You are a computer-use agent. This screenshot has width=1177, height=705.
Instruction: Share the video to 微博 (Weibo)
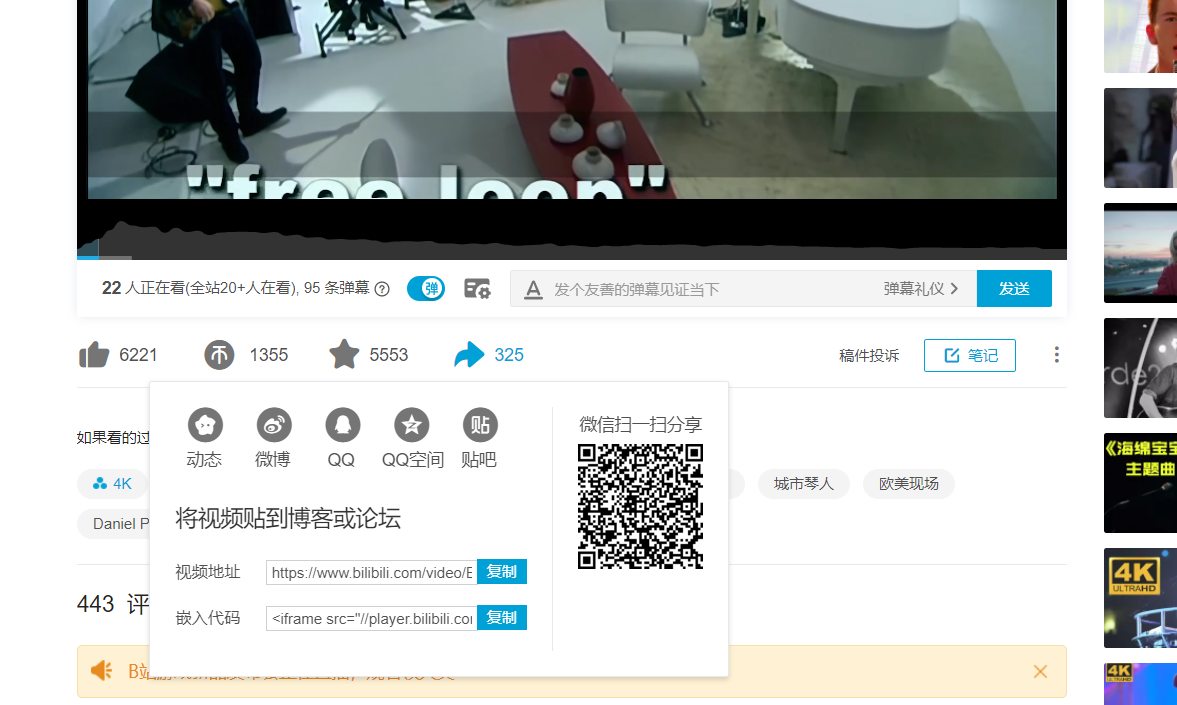click(272, 427)
